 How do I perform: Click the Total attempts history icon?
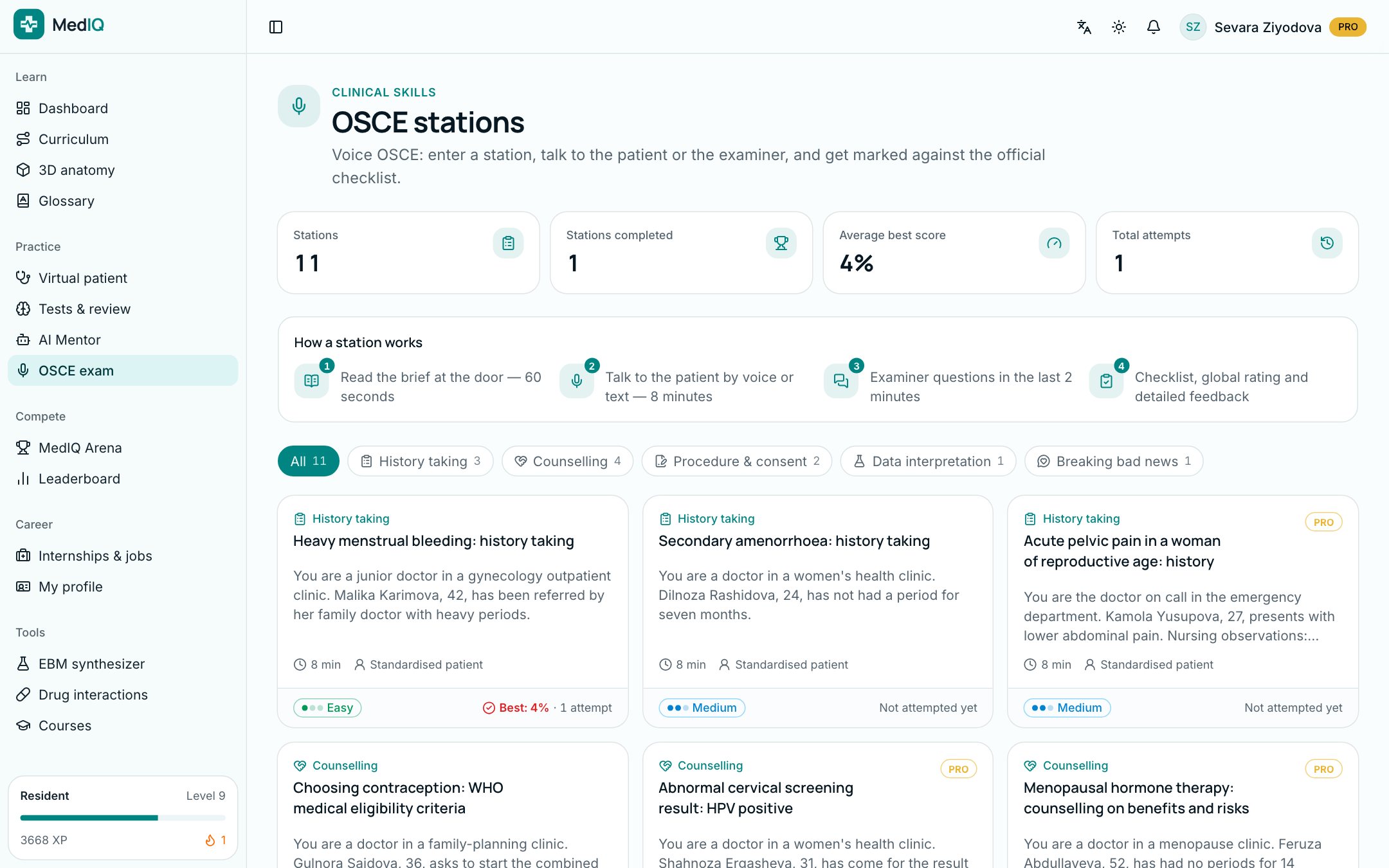(1327, 243)
